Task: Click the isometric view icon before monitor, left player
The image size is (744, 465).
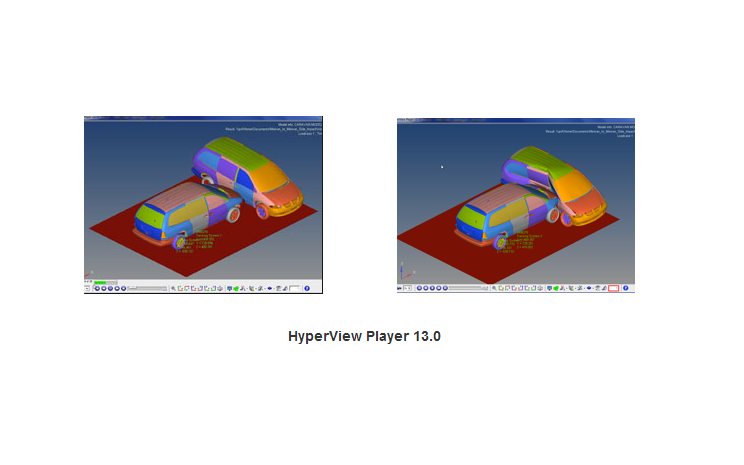Action: [220, 288]
